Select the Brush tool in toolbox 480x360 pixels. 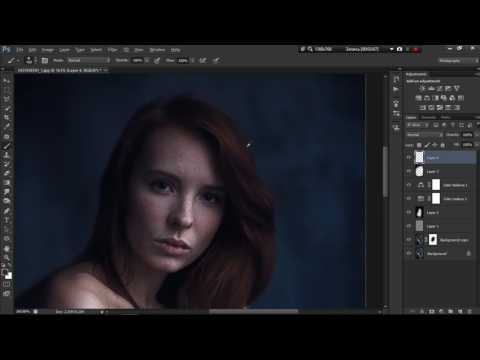pos(7,146)
